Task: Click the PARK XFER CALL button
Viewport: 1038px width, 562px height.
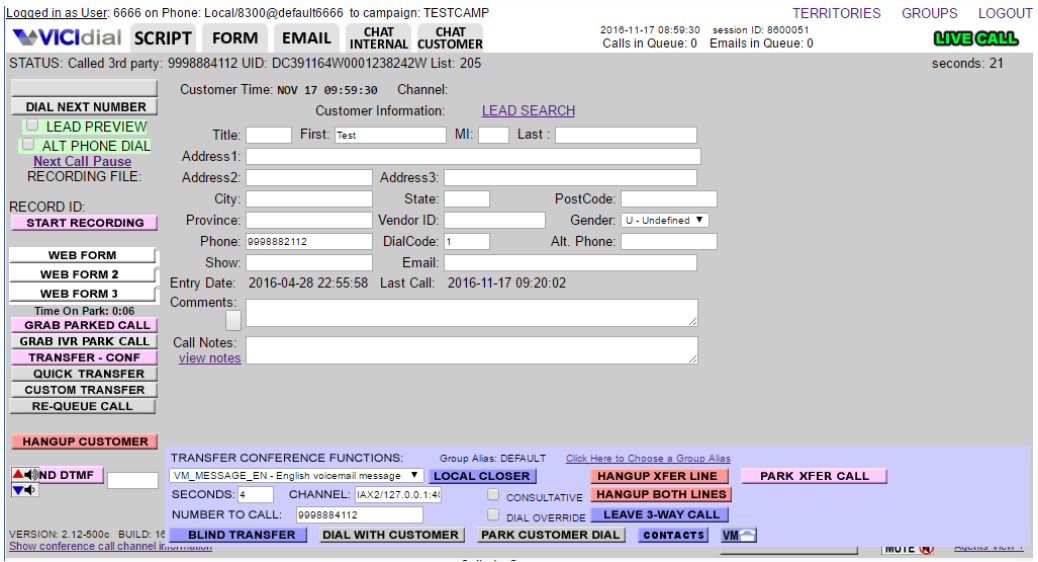Action: [x=814, y=476]
